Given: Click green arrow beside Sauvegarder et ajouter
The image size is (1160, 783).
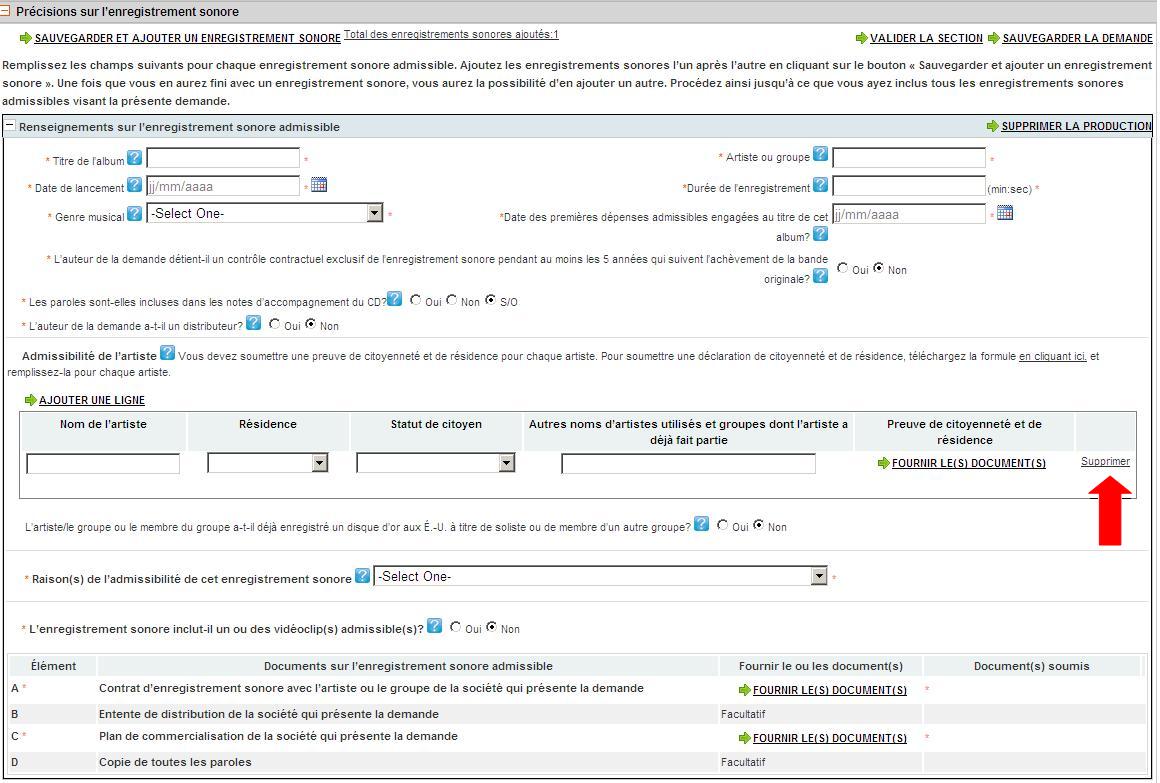Looking at the screenshot, I should click(x=26, y=38).
